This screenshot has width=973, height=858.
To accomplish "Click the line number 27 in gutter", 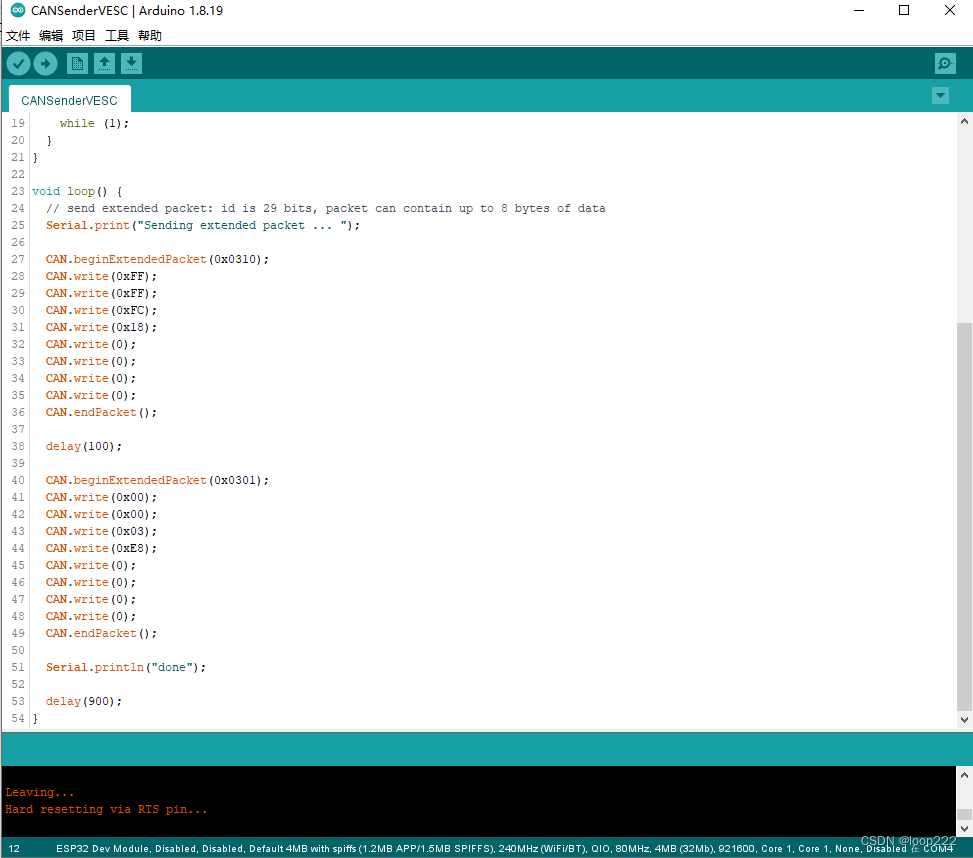I will (18, 259).
